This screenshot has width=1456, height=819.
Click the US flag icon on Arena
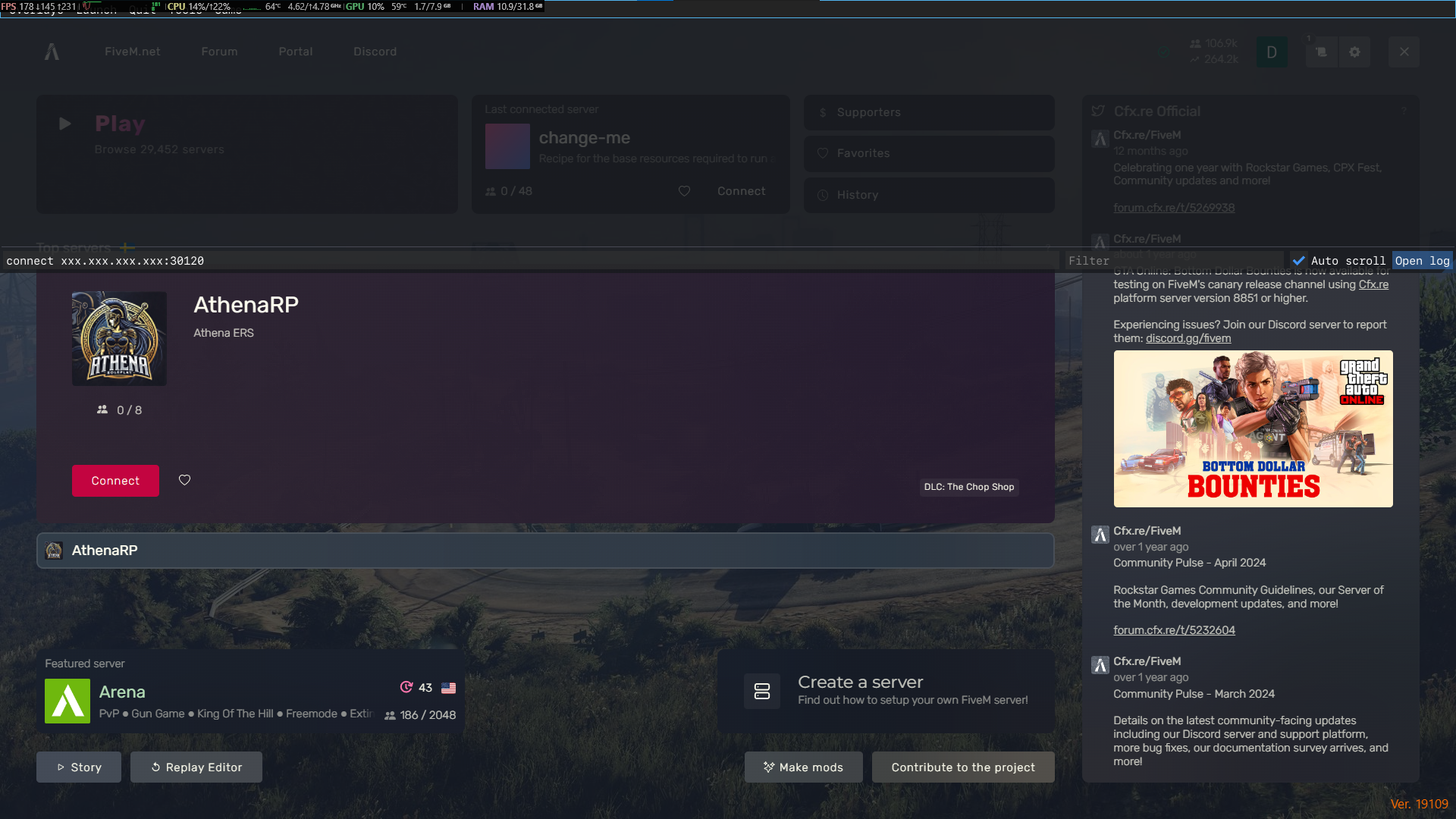click(x=449, y=688)
